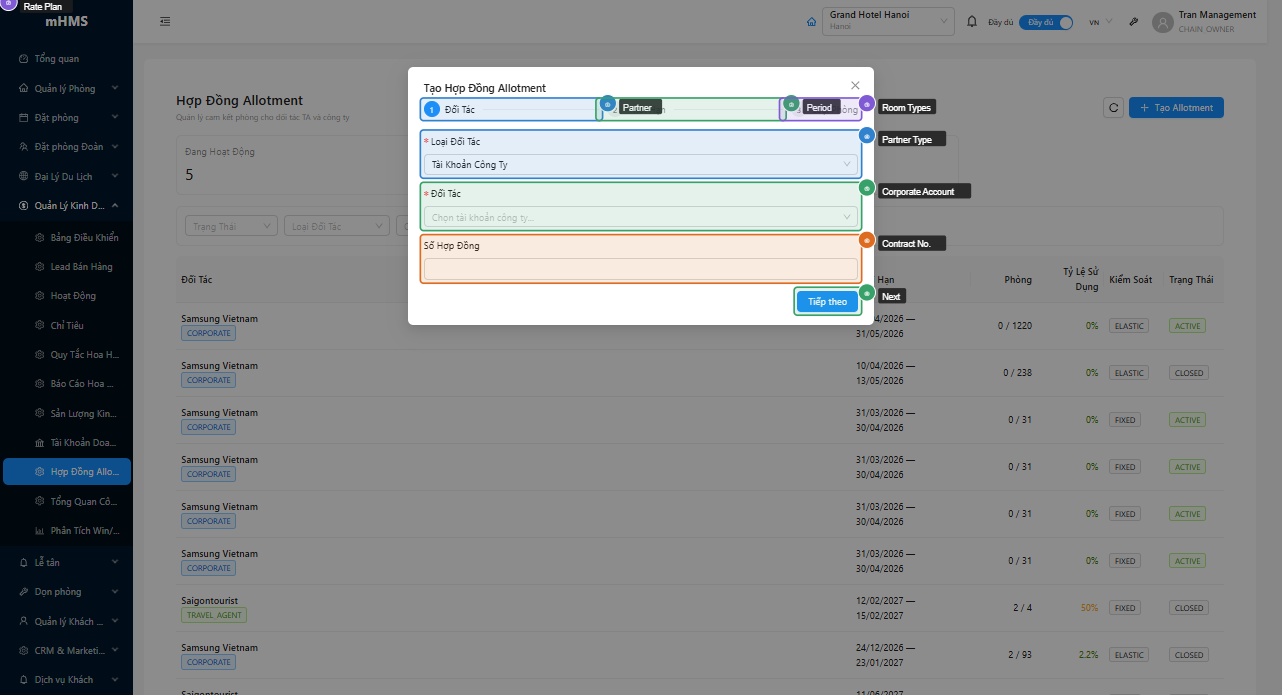Open the VN language dropdown
Viewport: 1282px width, 695px height.
[1101, 22]
